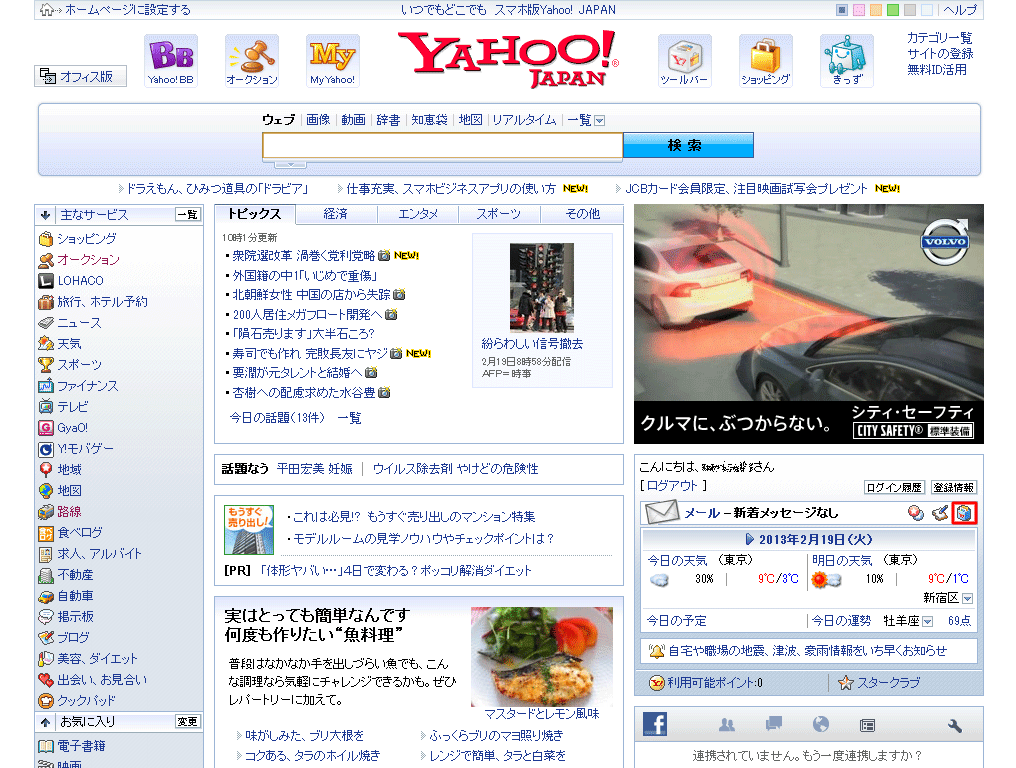
Task: Open the オークション gavel icon in header
Action: pyautogui.click(x=251, y=60)
